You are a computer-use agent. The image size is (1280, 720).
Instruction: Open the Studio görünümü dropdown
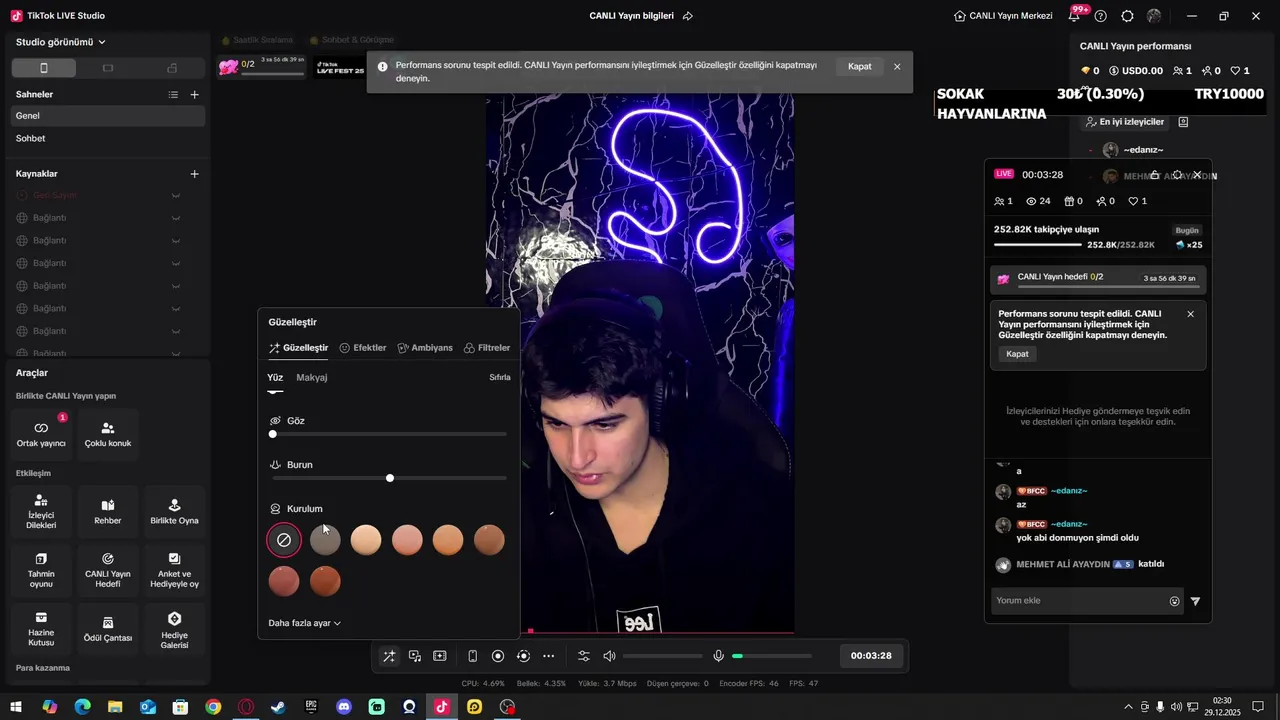click(x=61, y=42)
